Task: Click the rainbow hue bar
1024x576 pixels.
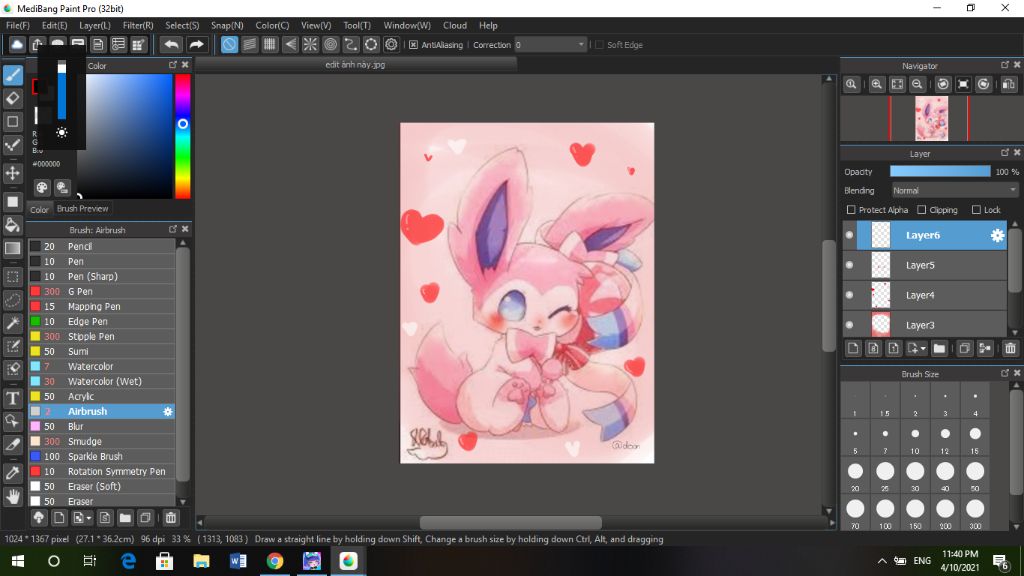Action: [x=183, y=136]
